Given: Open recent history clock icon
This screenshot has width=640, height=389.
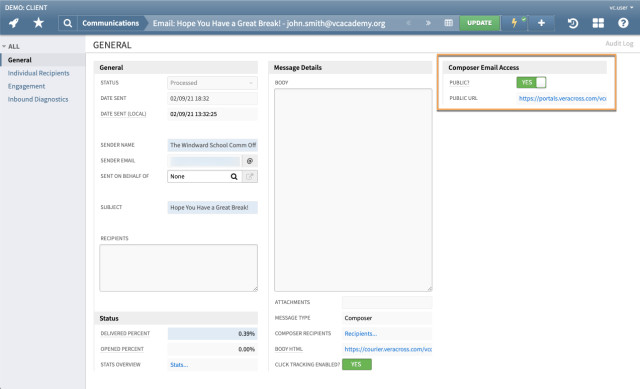Looking at the screenshot, I should coord(573,23).
